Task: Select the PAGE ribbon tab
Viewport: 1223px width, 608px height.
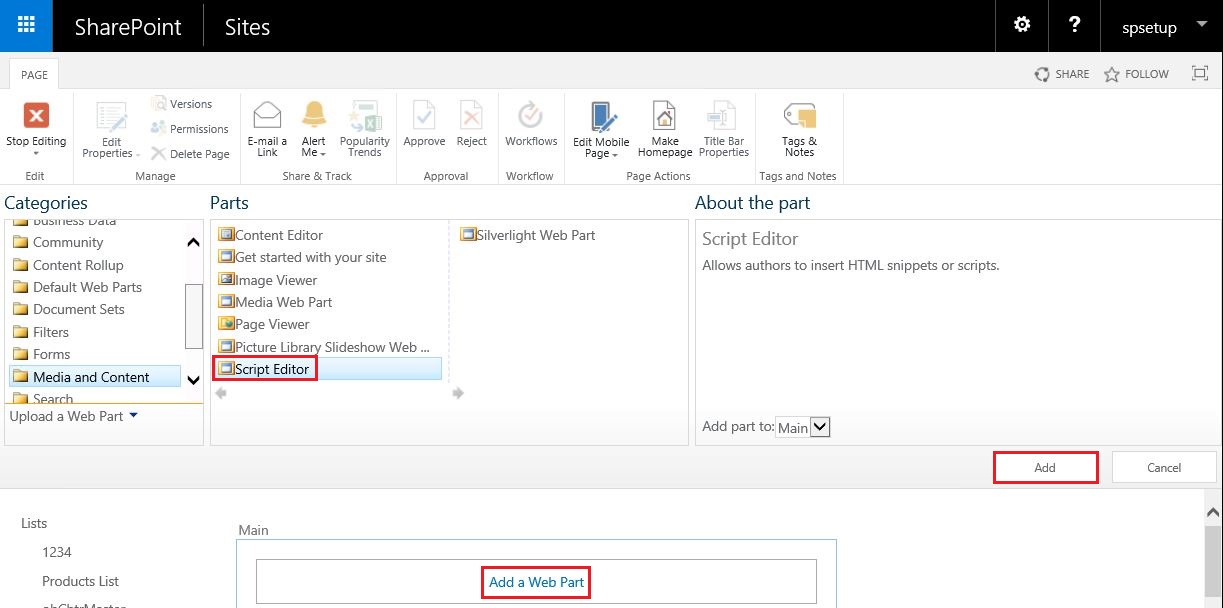Action: click(34, 75)
